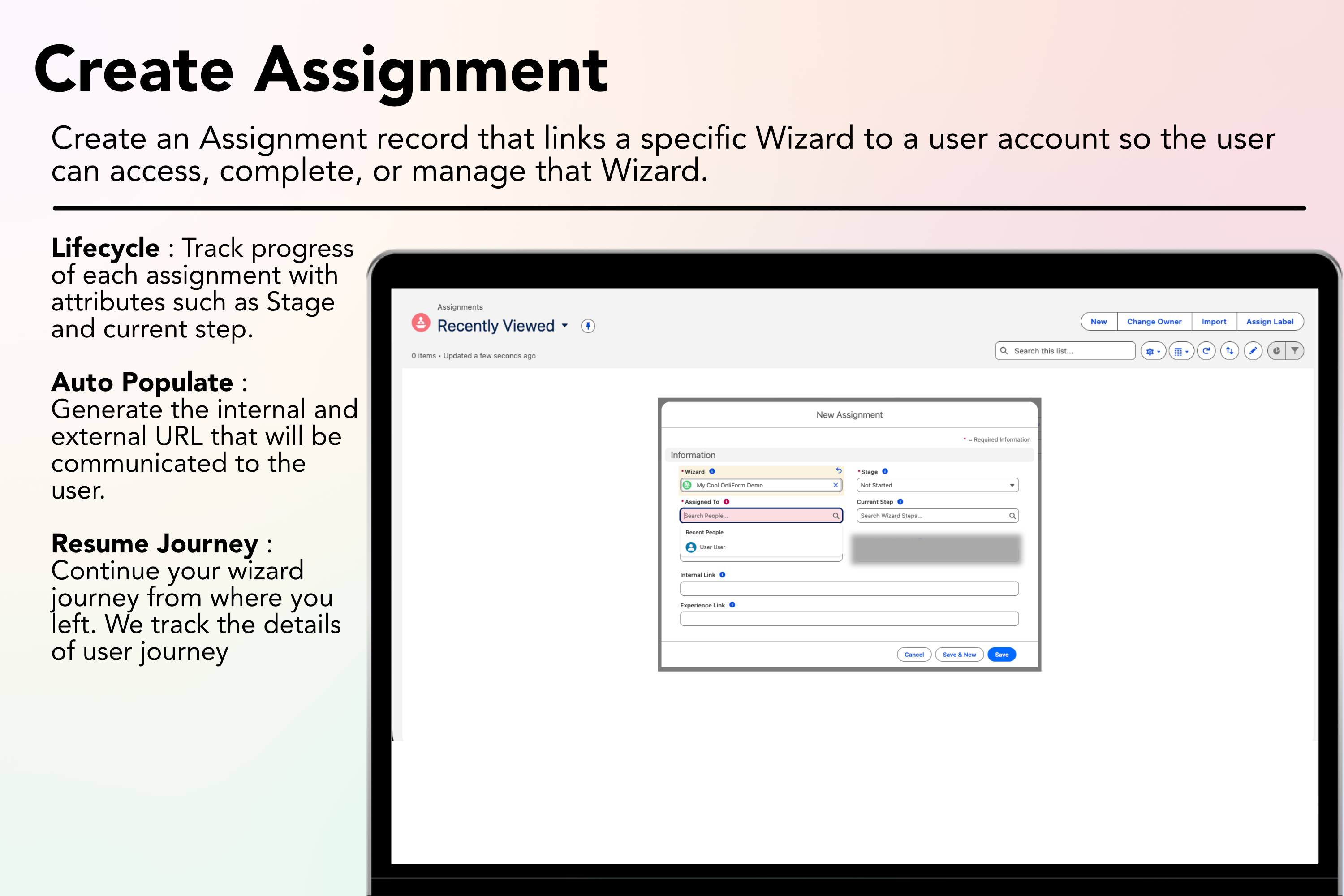This screenshot has height=896, width=1344.
Task: Show help info for the Wizard field
Action: [x=712, y=471]
